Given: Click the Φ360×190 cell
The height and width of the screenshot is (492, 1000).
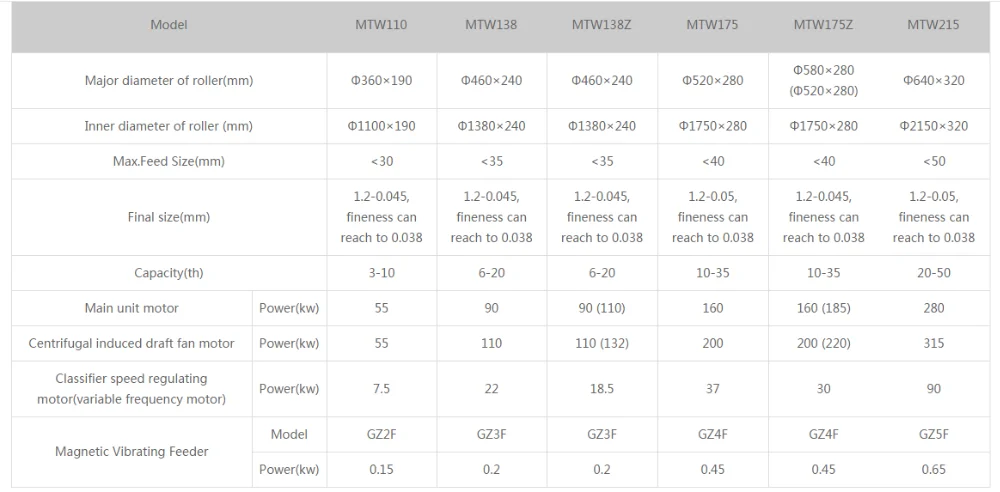Looking at the screenshot, I should (381, 81).
